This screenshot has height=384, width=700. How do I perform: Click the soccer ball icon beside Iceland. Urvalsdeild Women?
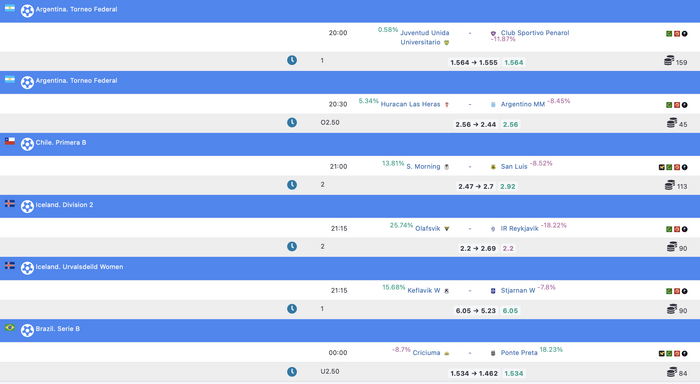click(27, 268)
